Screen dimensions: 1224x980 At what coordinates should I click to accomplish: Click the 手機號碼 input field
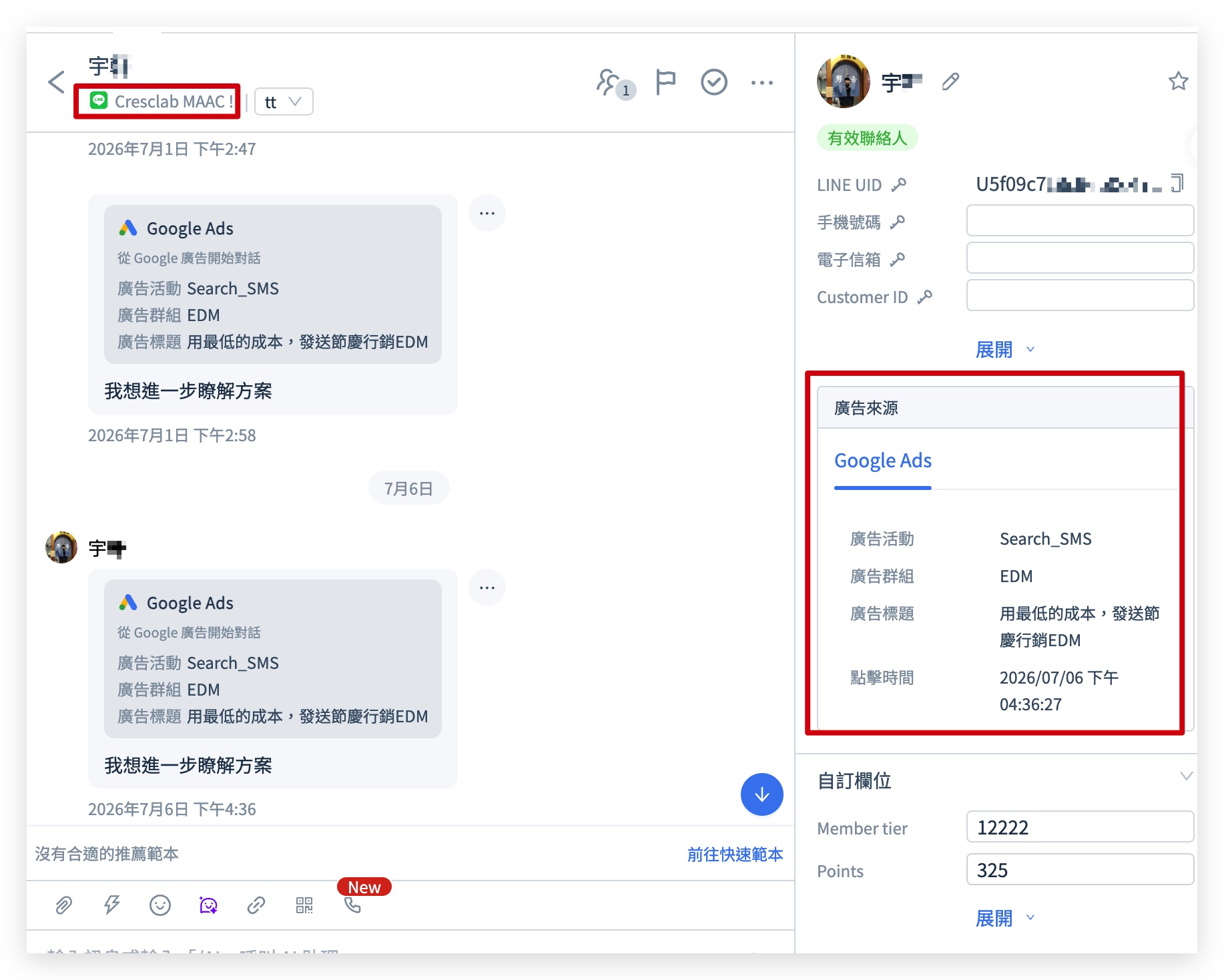point(1080,220)
